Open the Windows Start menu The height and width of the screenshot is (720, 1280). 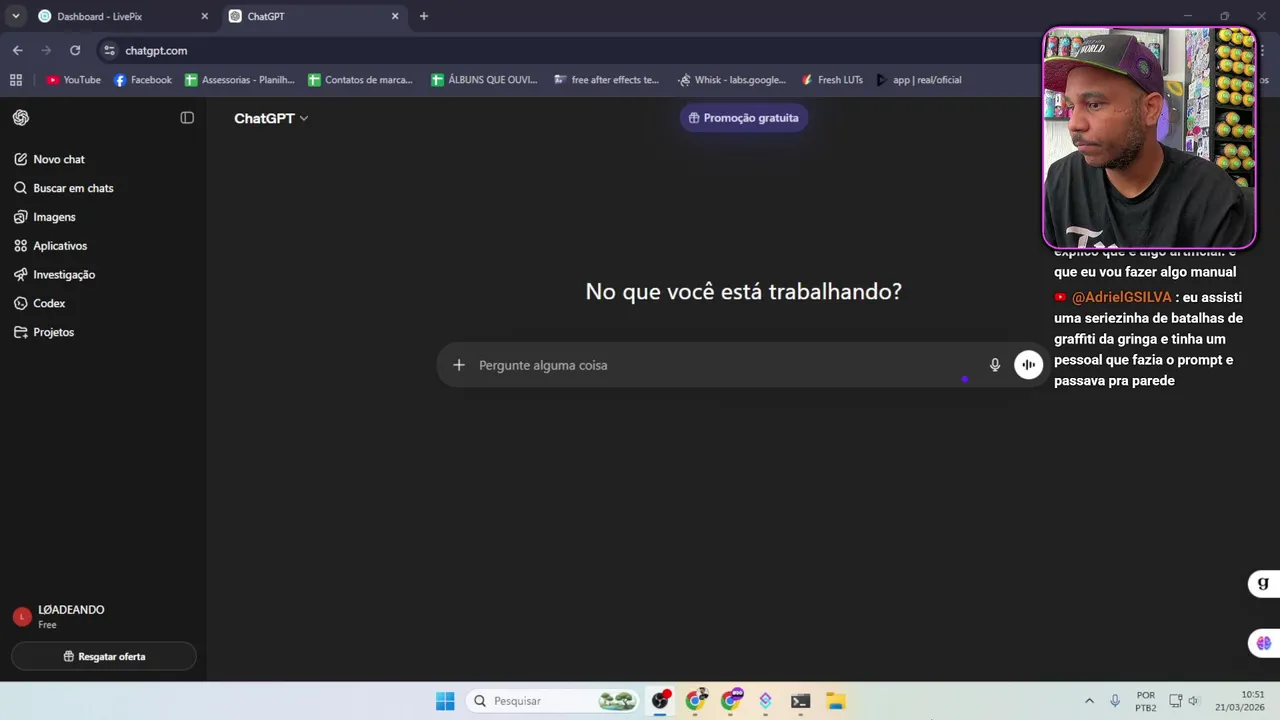pyautogui.click(x=445, y=701)
